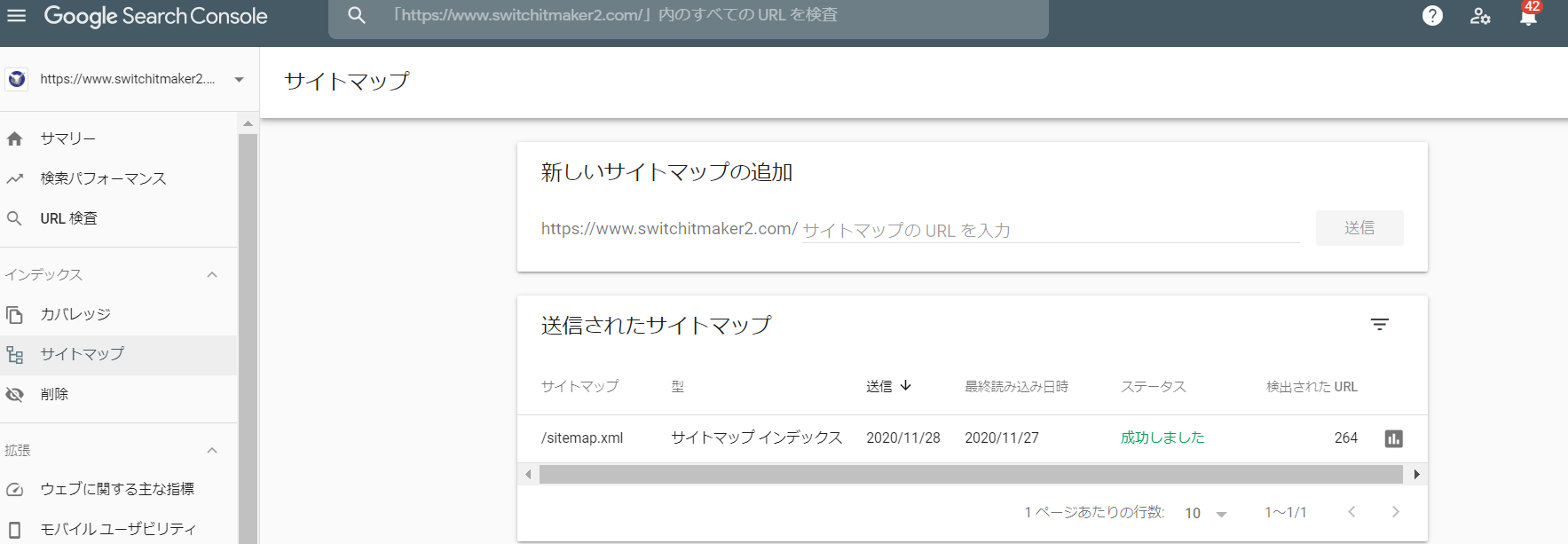Sort table by 最終読み込み日時 column header
The image size is (1568, 544).
pos(1016,386)
